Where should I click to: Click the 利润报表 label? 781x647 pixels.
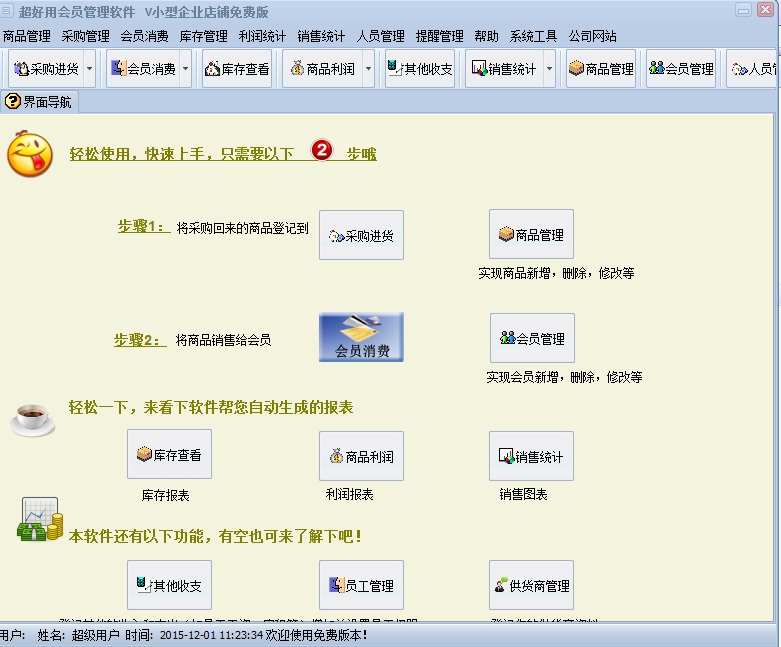pyautogui.click(x=350, y=494)
